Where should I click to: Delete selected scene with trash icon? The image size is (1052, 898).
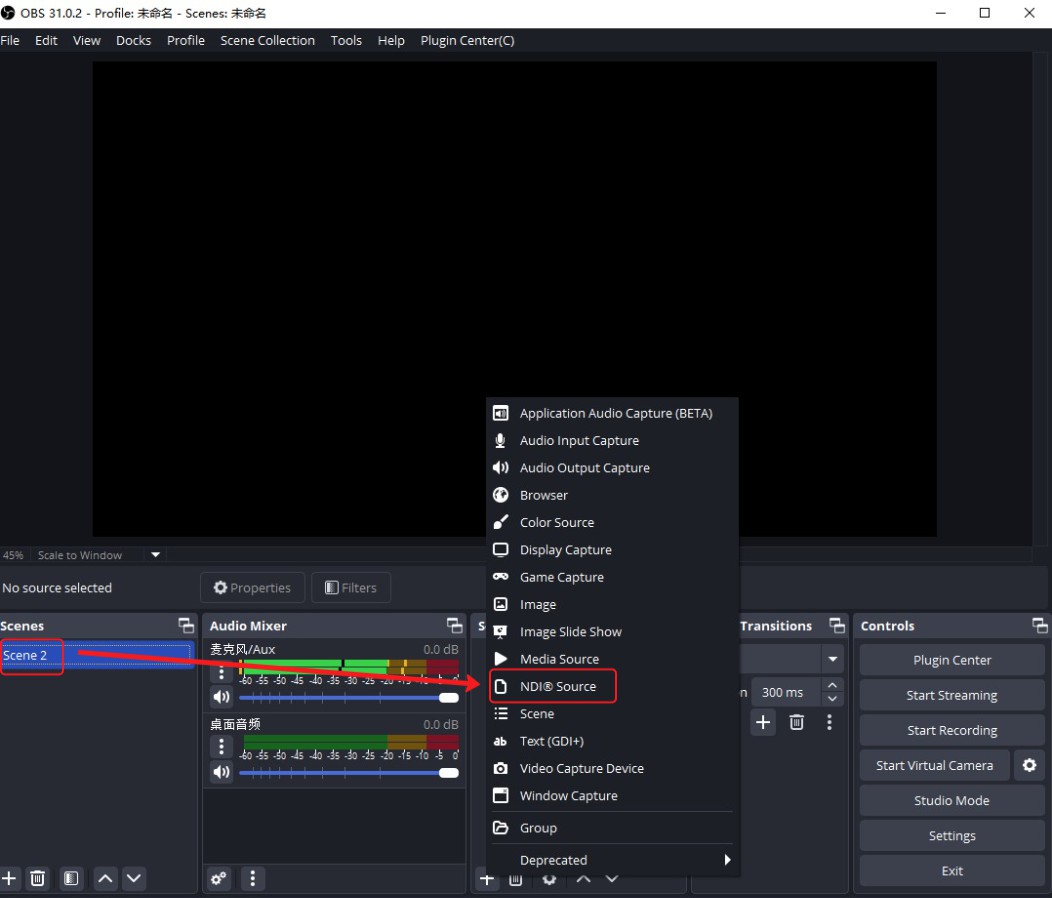click(38, 878)
